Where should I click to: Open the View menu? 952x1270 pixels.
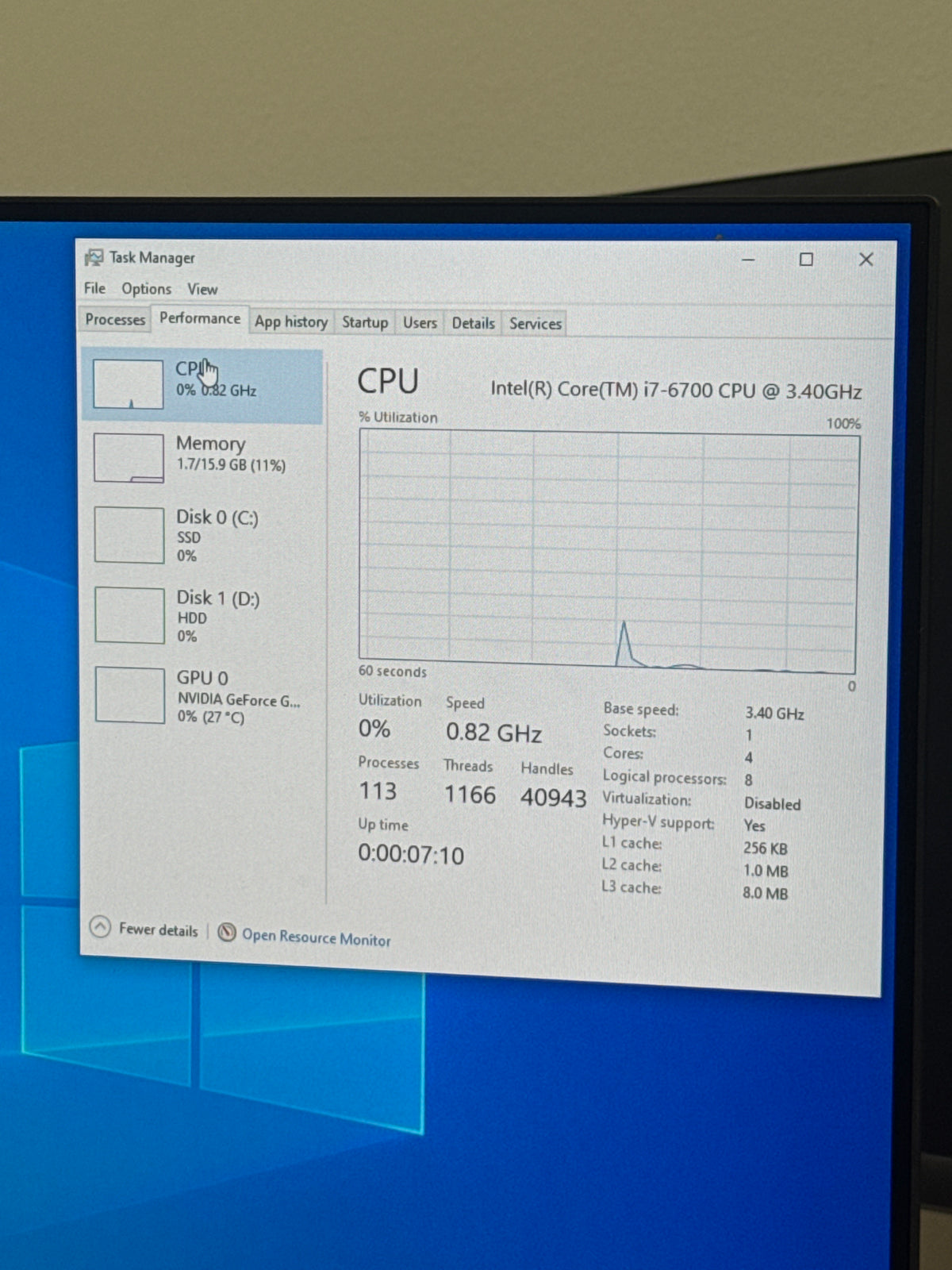202,290
